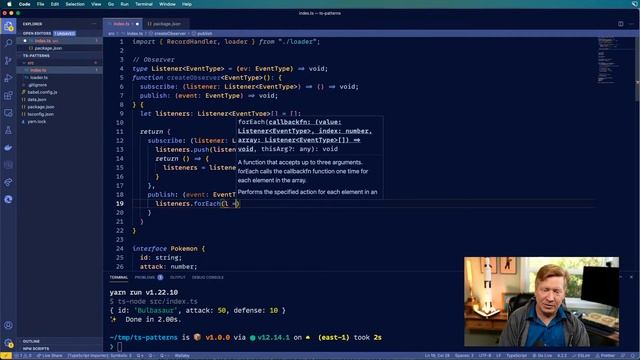This screenshot has height=360, width=640.
Task: Open .gitignore in the file tree
Action: [60, 85]
